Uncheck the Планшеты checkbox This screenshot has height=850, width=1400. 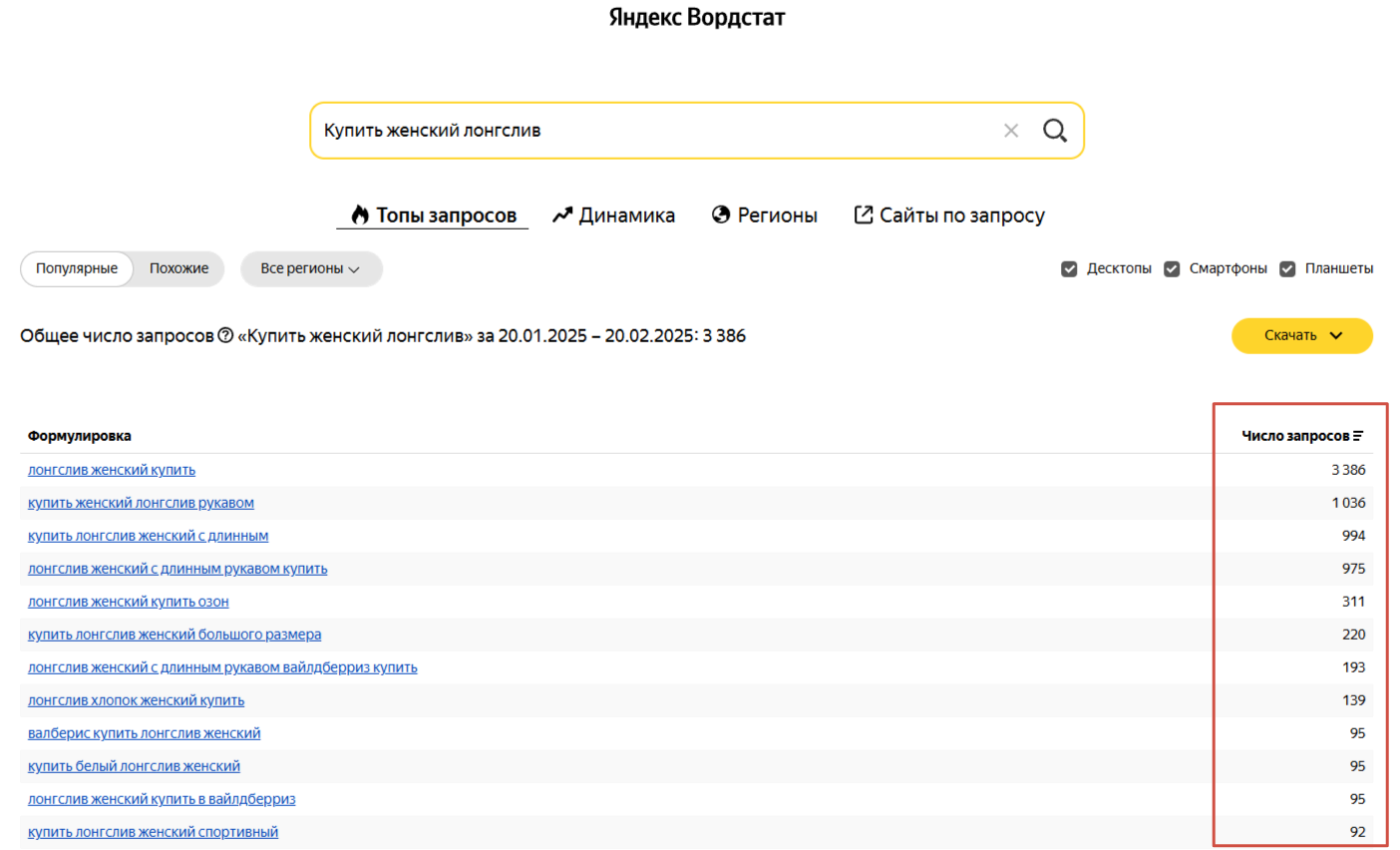1287,269
